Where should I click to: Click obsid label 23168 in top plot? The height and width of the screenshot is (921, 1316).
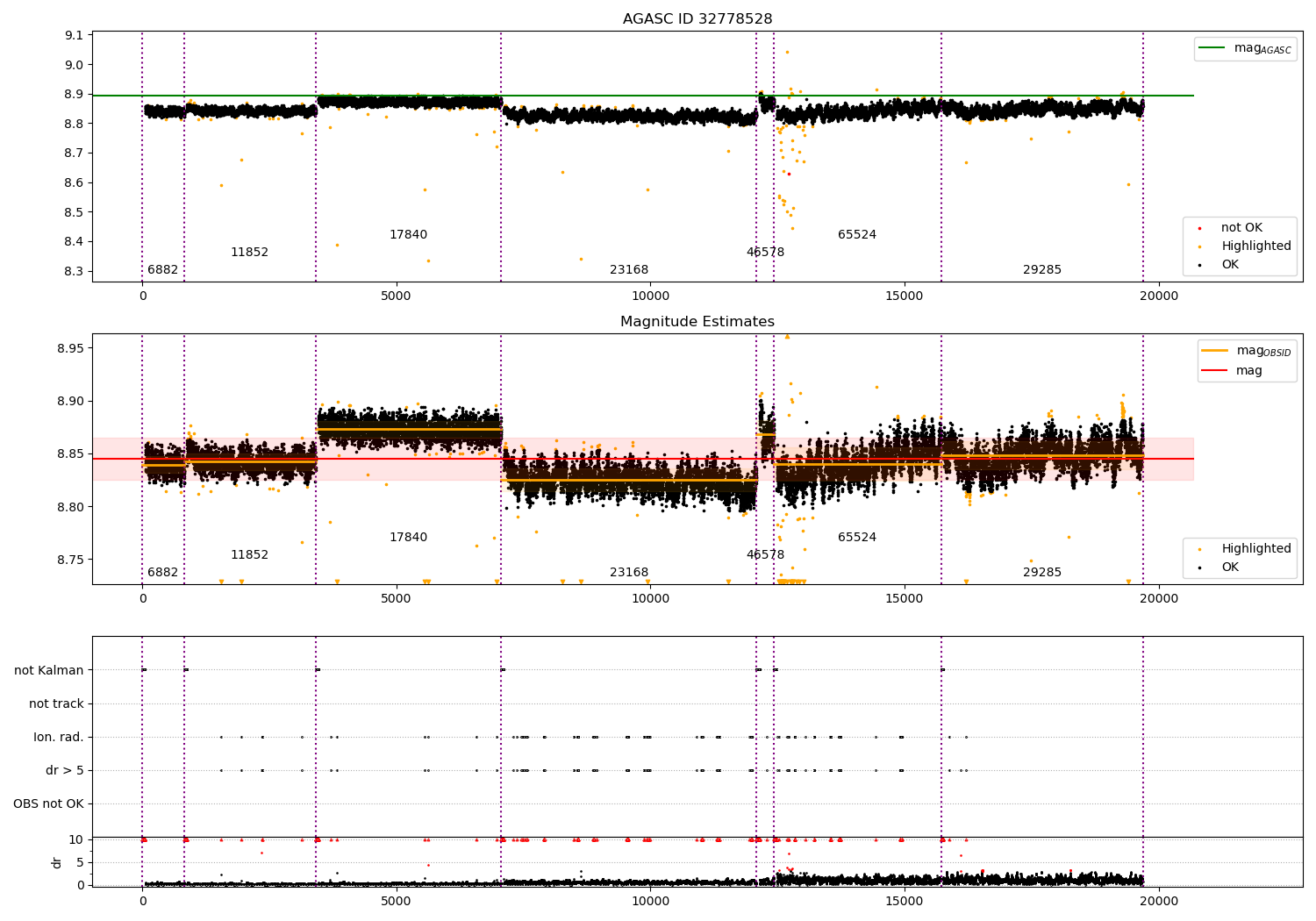[629, 270]
